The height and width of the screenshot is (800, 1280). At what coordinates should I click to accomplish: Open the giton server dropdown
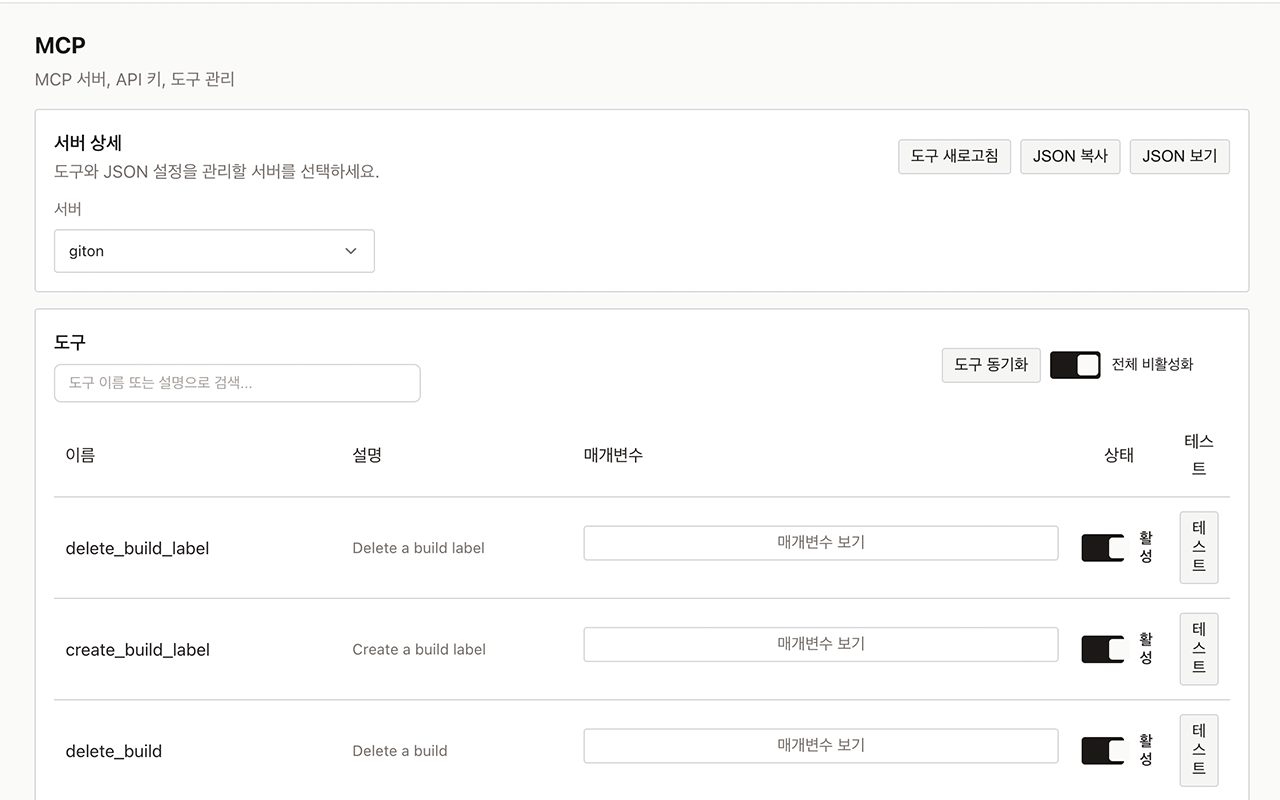214,251
